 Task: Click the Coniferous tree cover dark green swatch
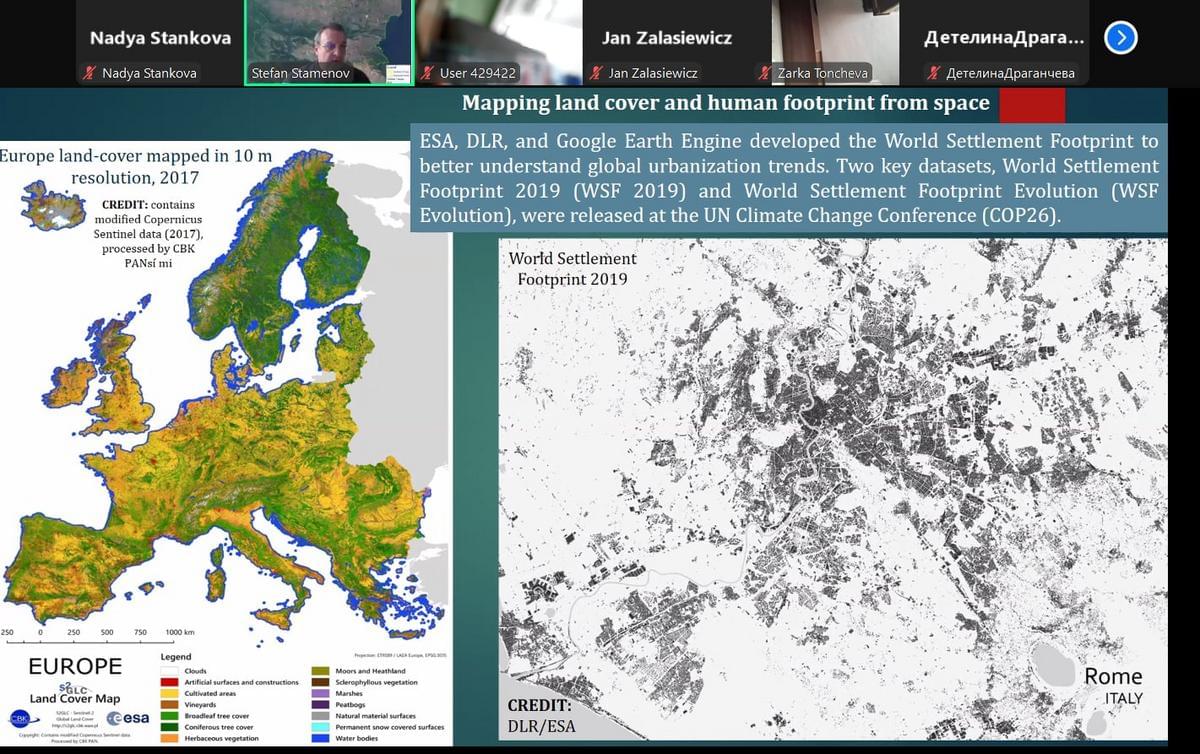pos(168,727)
